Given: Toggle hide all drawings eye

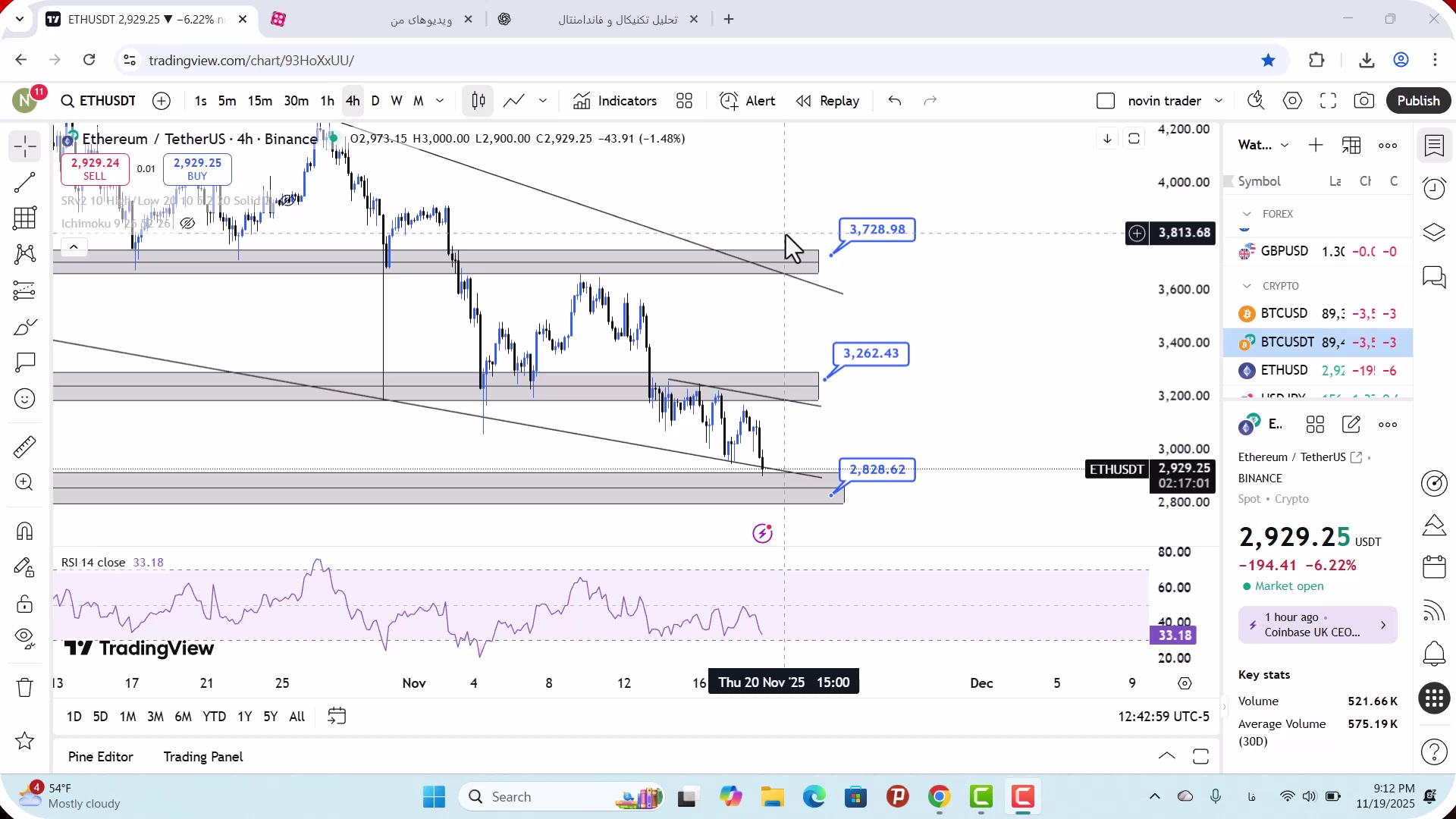Looking at the screenshot, I should 24,639.
